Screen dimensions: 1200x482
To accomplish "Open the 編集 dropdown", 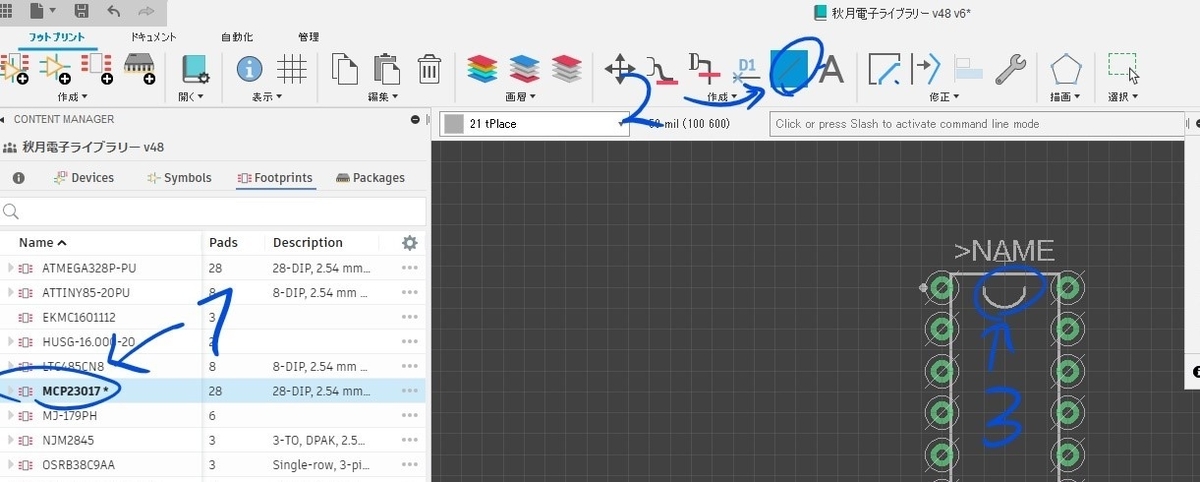I will coord(384,97).
